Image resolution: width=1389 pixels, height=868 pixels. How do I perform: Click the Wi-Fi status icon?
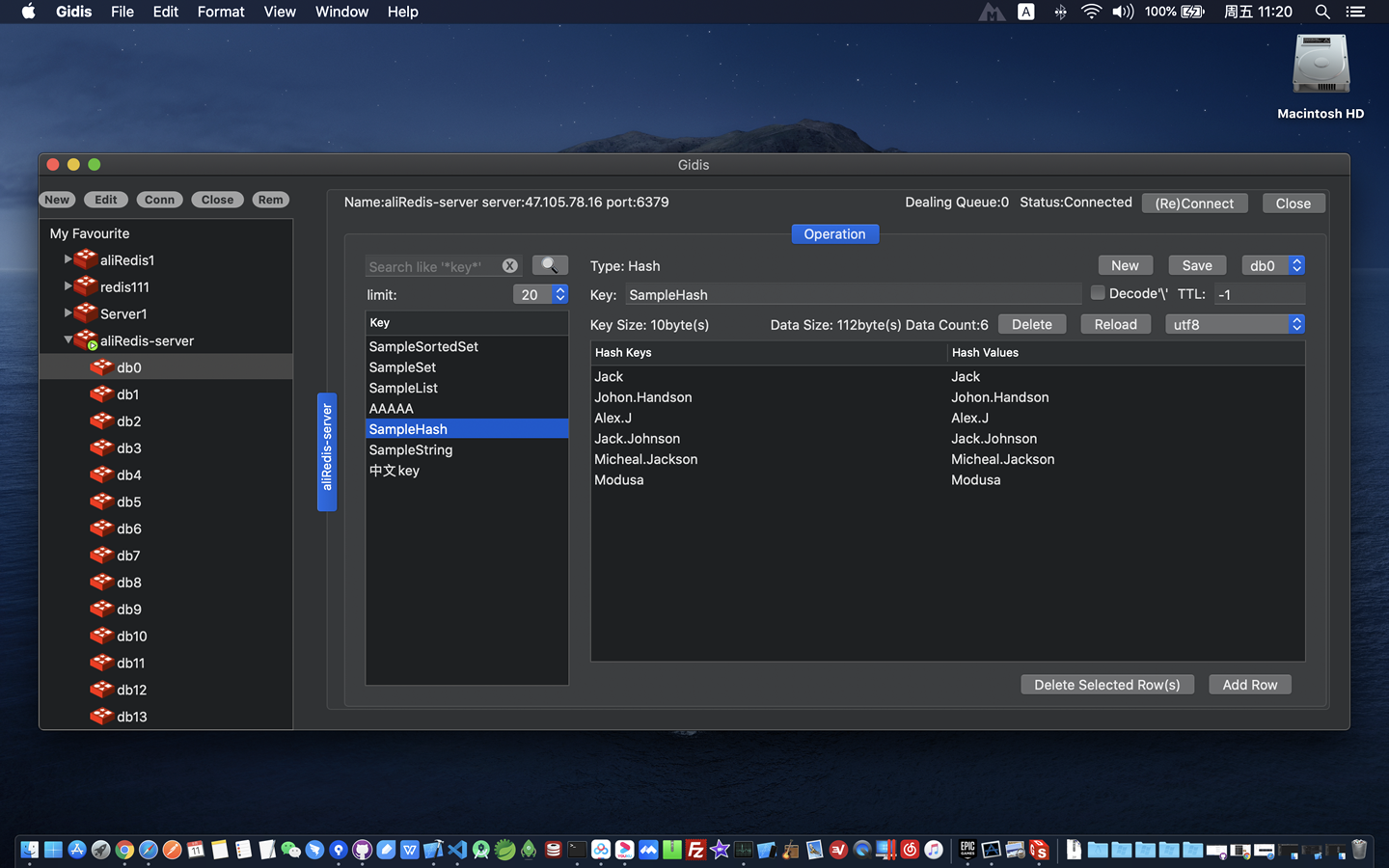pyautogui.click(x=1091, y=12)
